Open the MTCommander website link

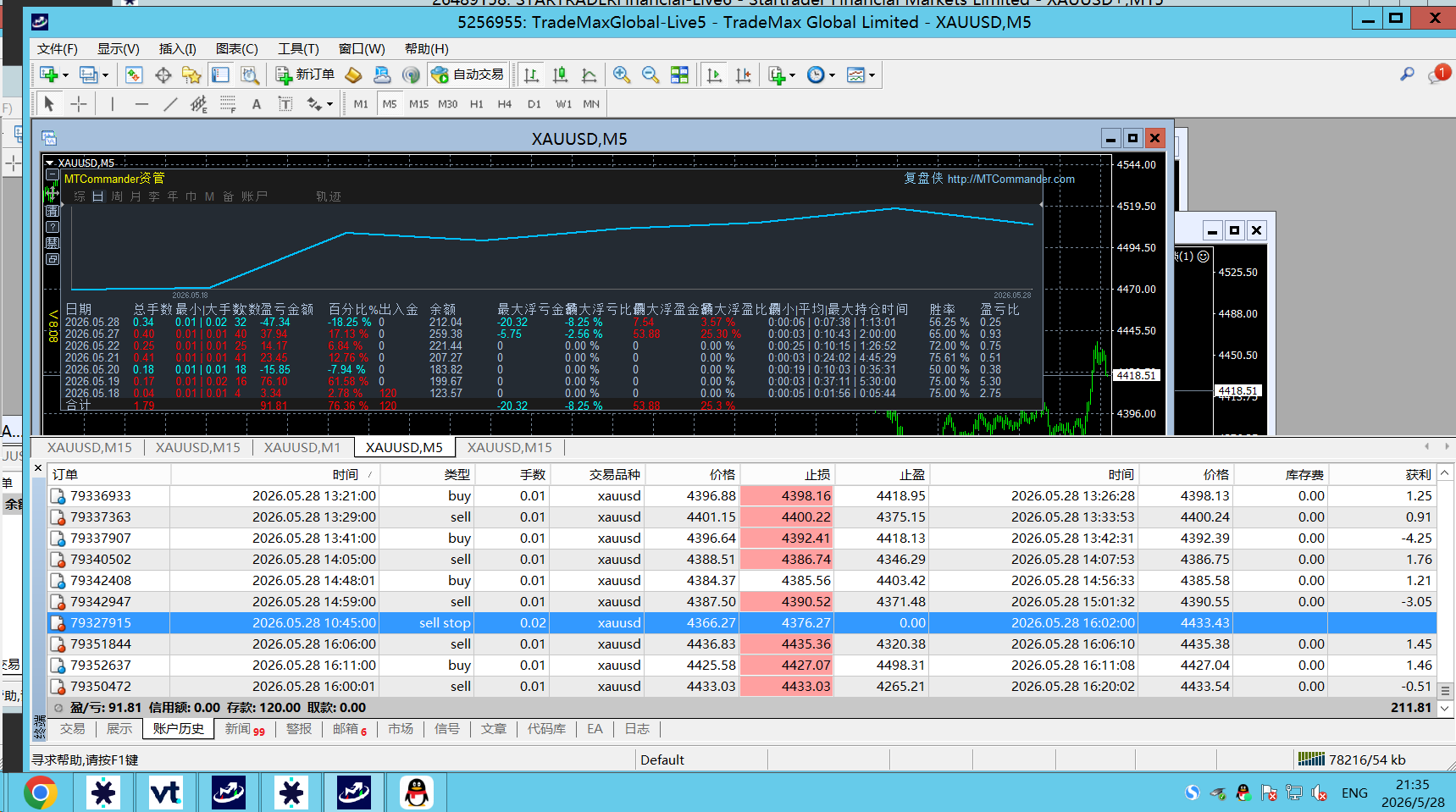[x=1011, y=179]
